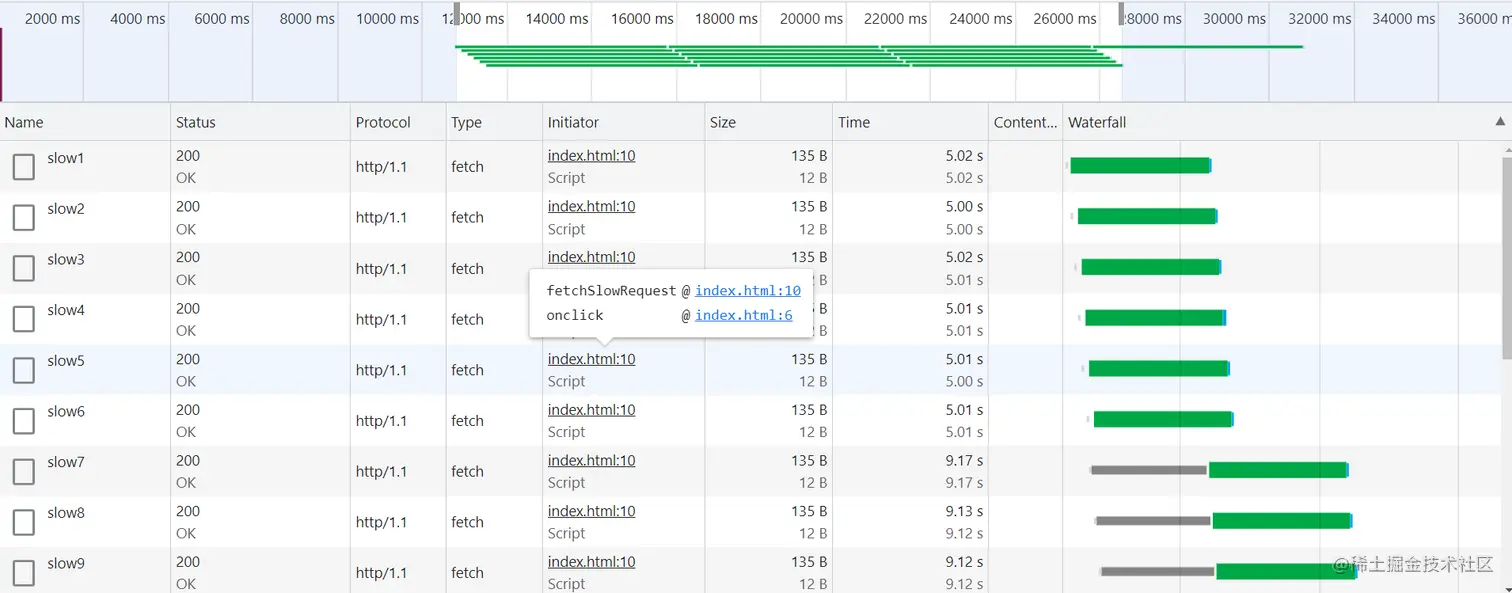The image size is (1512, 593).
Task: Click the green waterfall bar for slow8
Action: coord(1282,520)
